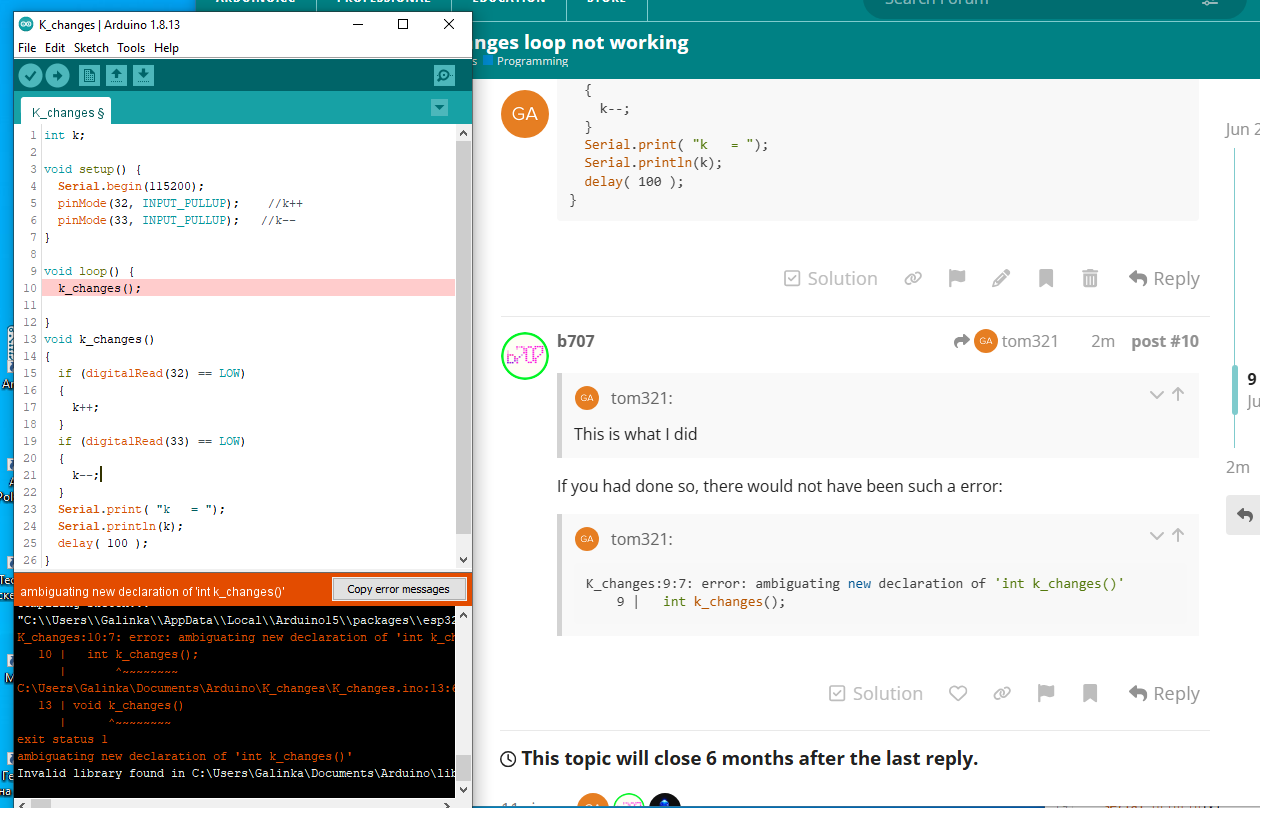Viewport: 1276px width, 836px height.
Task: Click the GA avatar on the upper post
Action: click(x=525, y=114)
